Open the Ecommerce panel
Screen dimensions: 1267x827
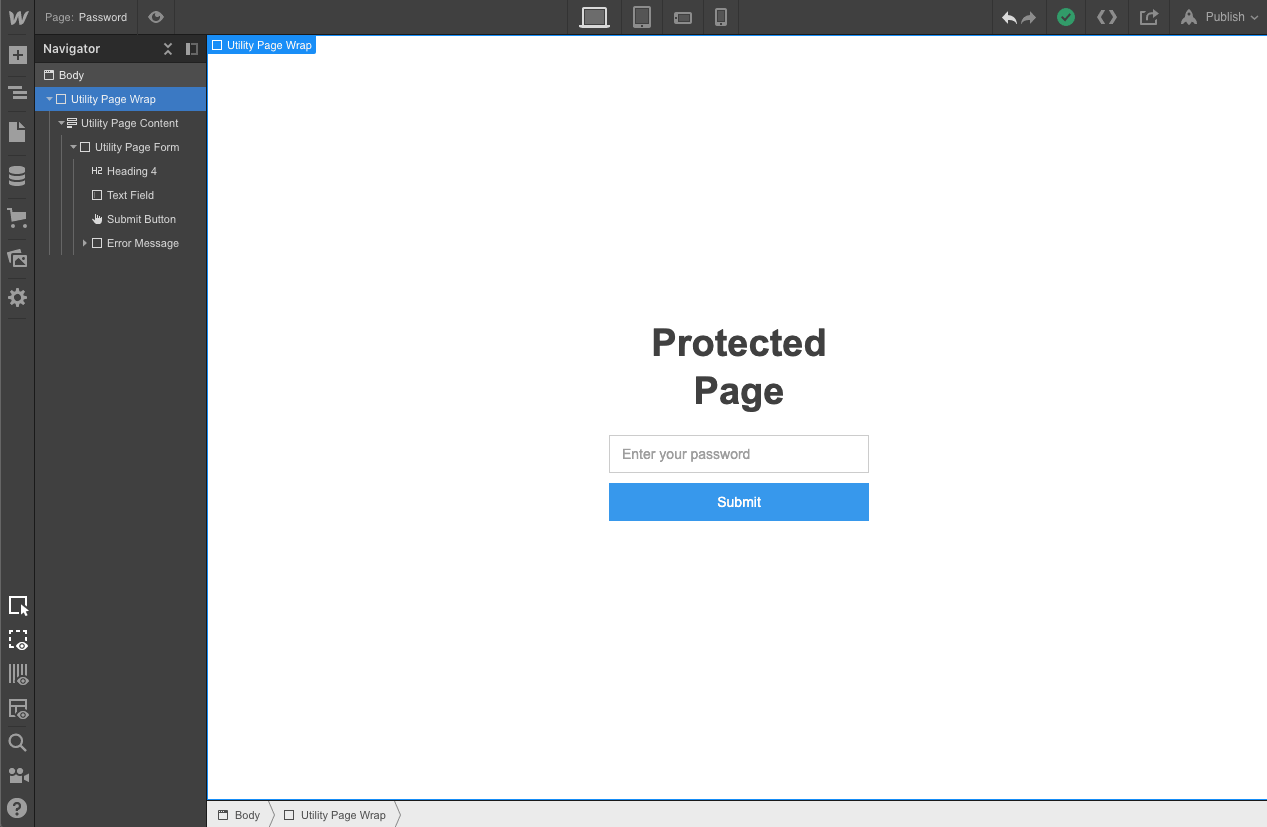(x=16, y=218)
